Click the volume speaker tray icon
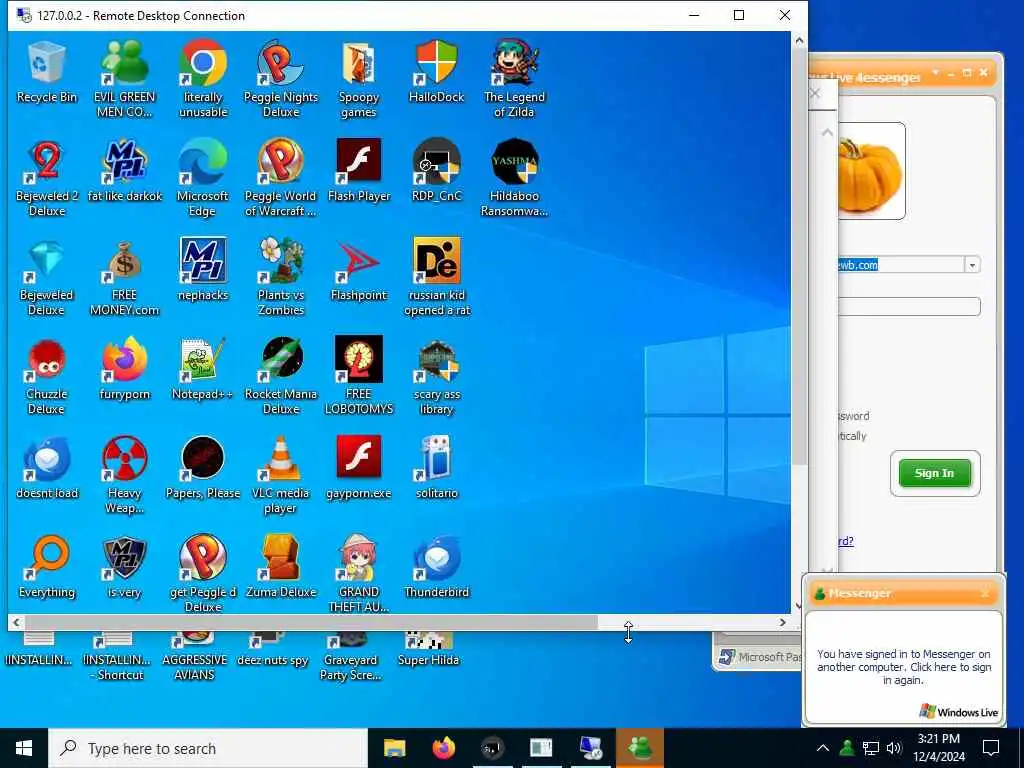 tap(894, 748)
